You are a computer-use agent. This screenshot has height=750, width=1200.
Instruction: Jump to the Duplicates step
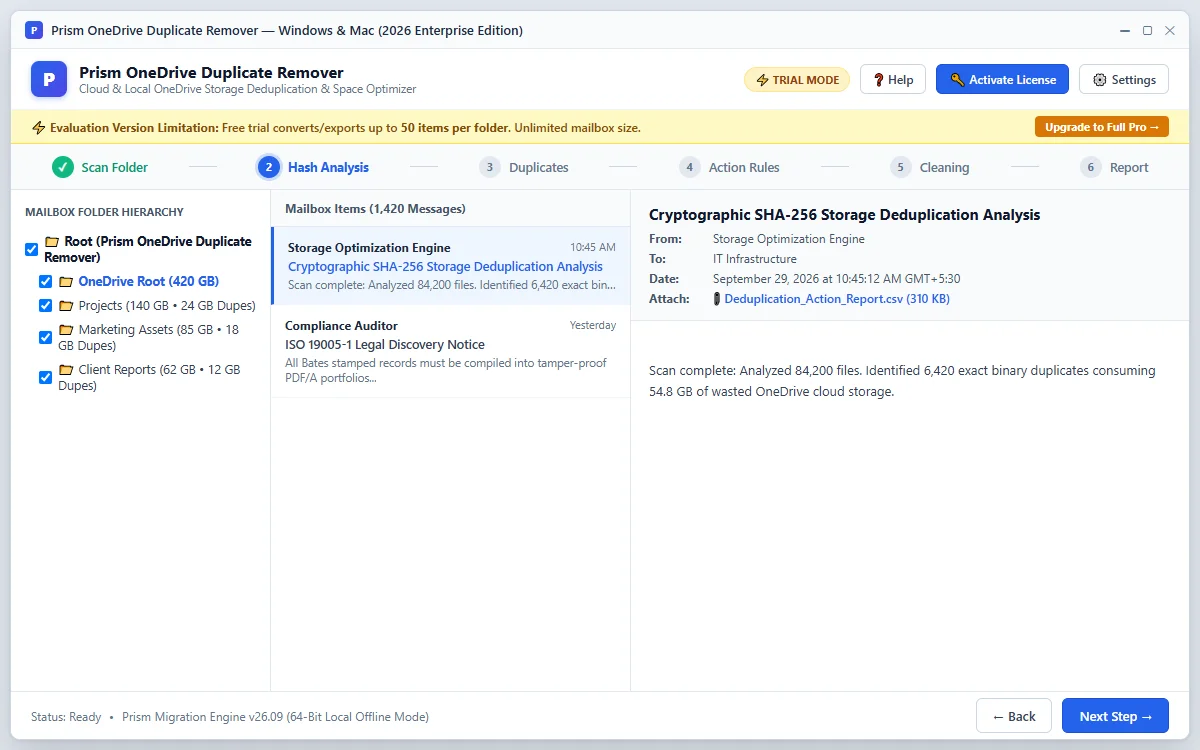tap(524, 167)
